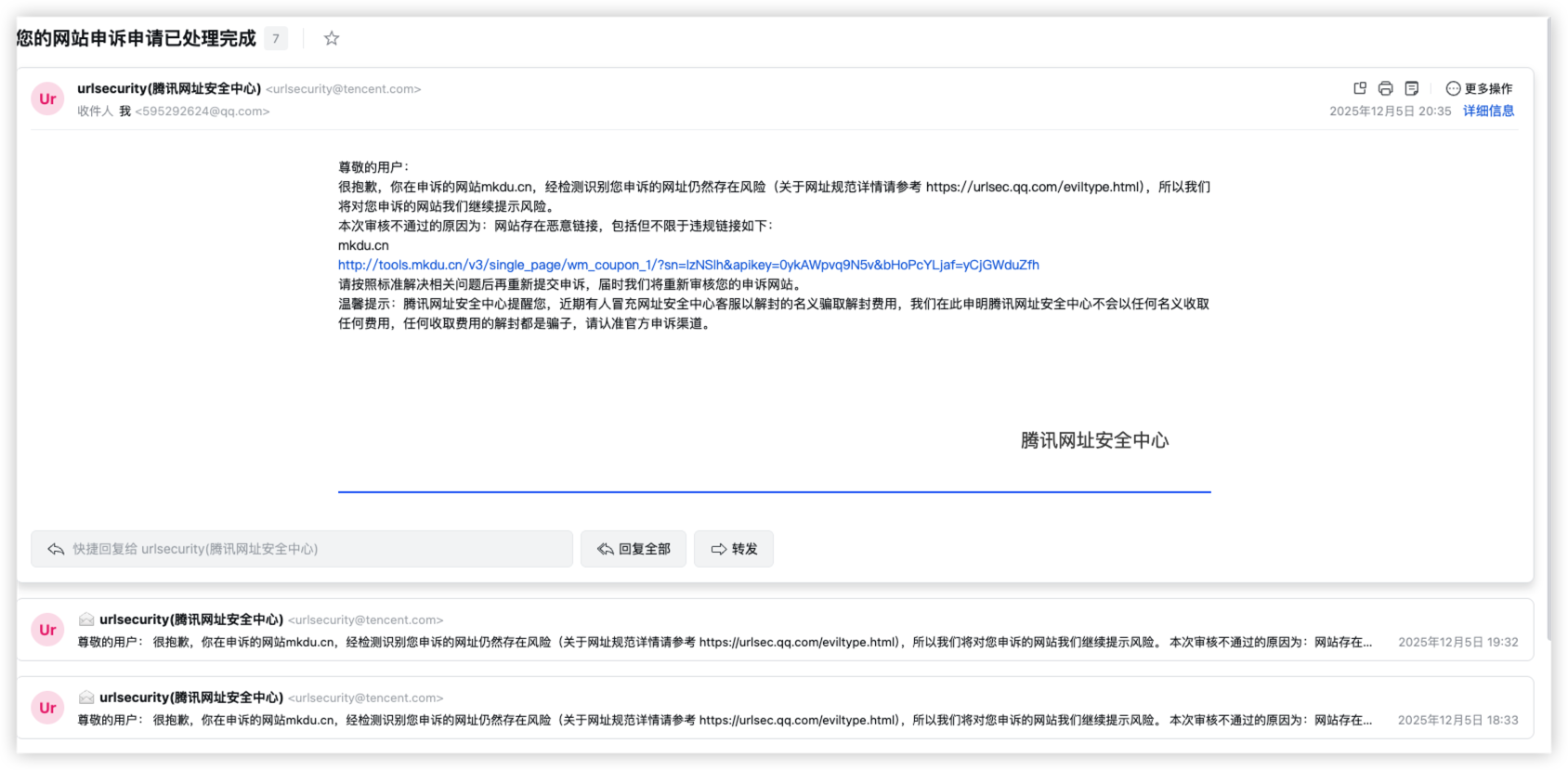Image resolution: width=1568 pixels, height=770 pixels.
Task: Star this email thread
Action: (332, 38)
